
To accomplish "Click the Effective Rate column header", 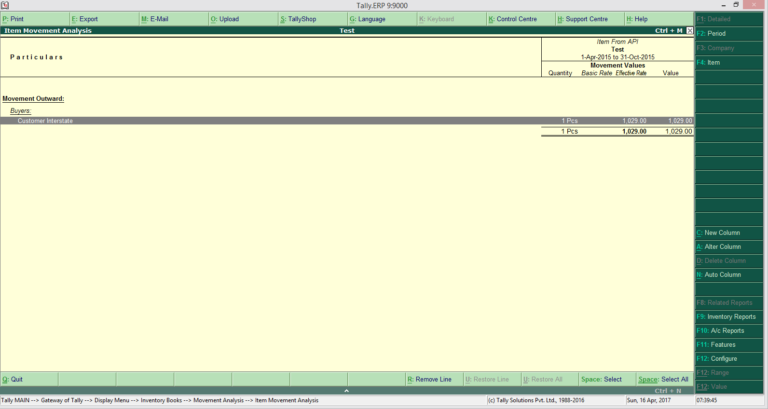I will pos(631,73).
